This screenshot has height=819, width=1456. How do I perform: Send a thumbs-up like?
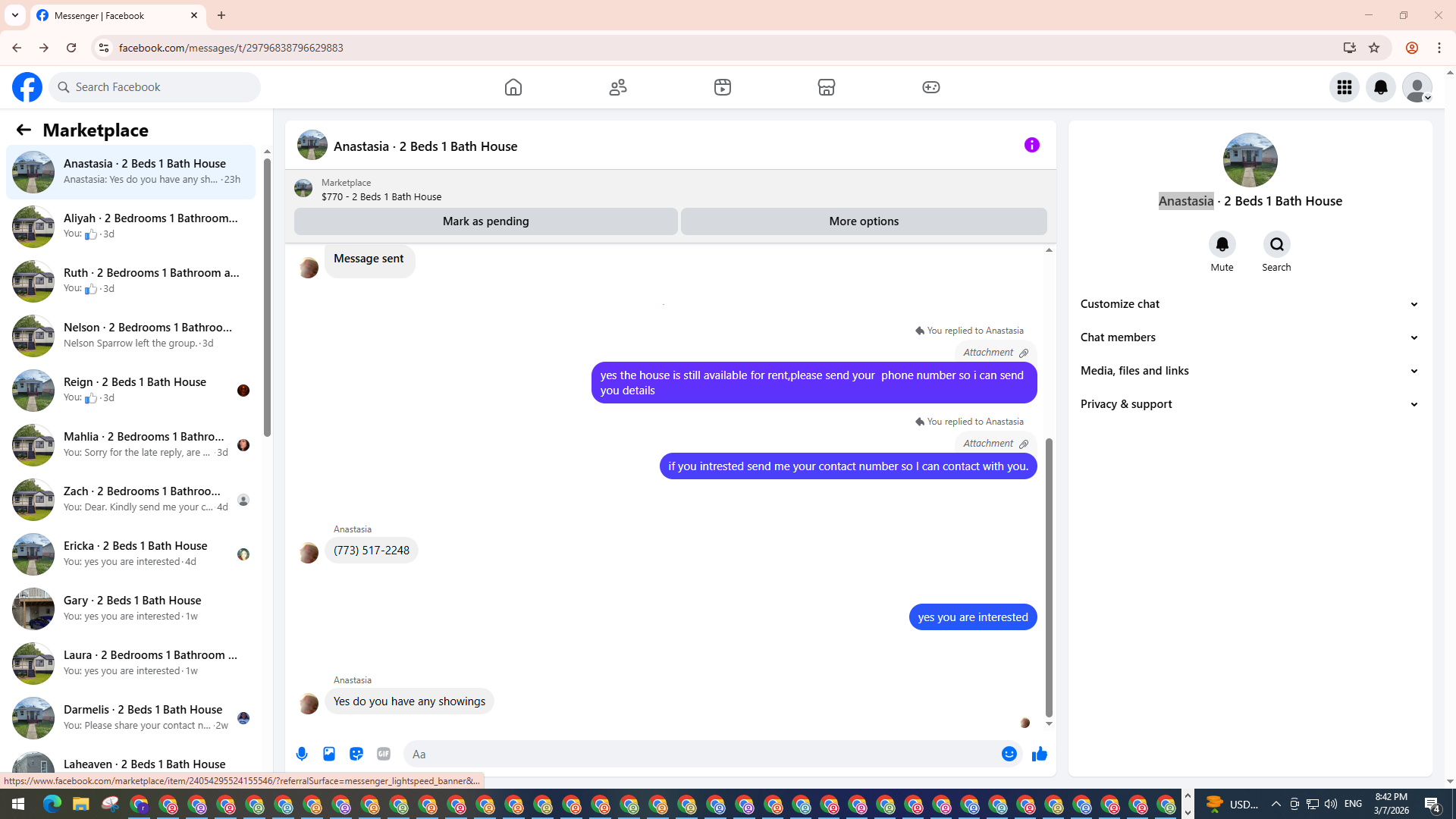point(1040,754)
